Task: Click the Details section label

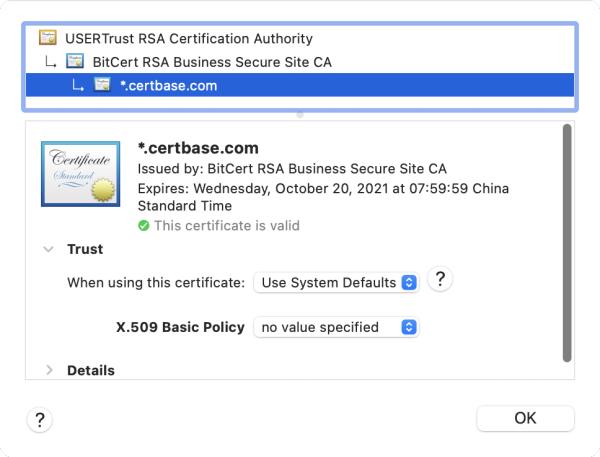Action: tap(91, 370)
